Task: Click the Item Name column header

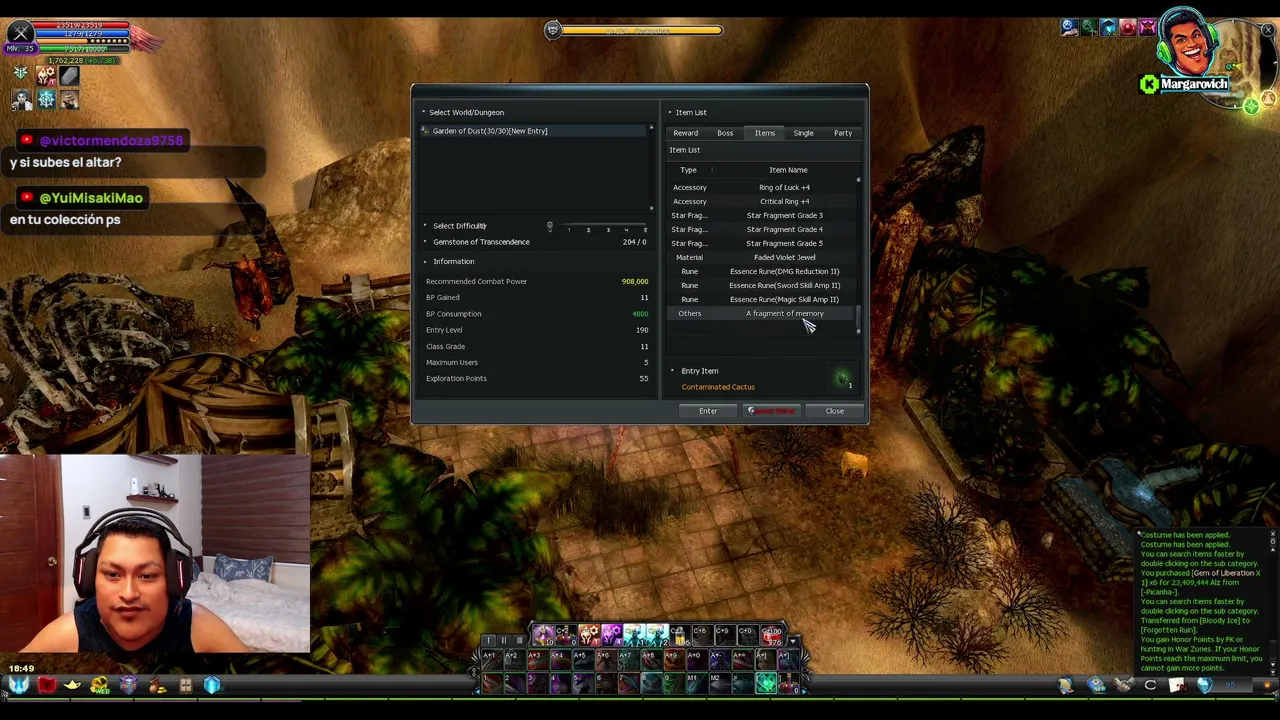Action: (788, 170)
